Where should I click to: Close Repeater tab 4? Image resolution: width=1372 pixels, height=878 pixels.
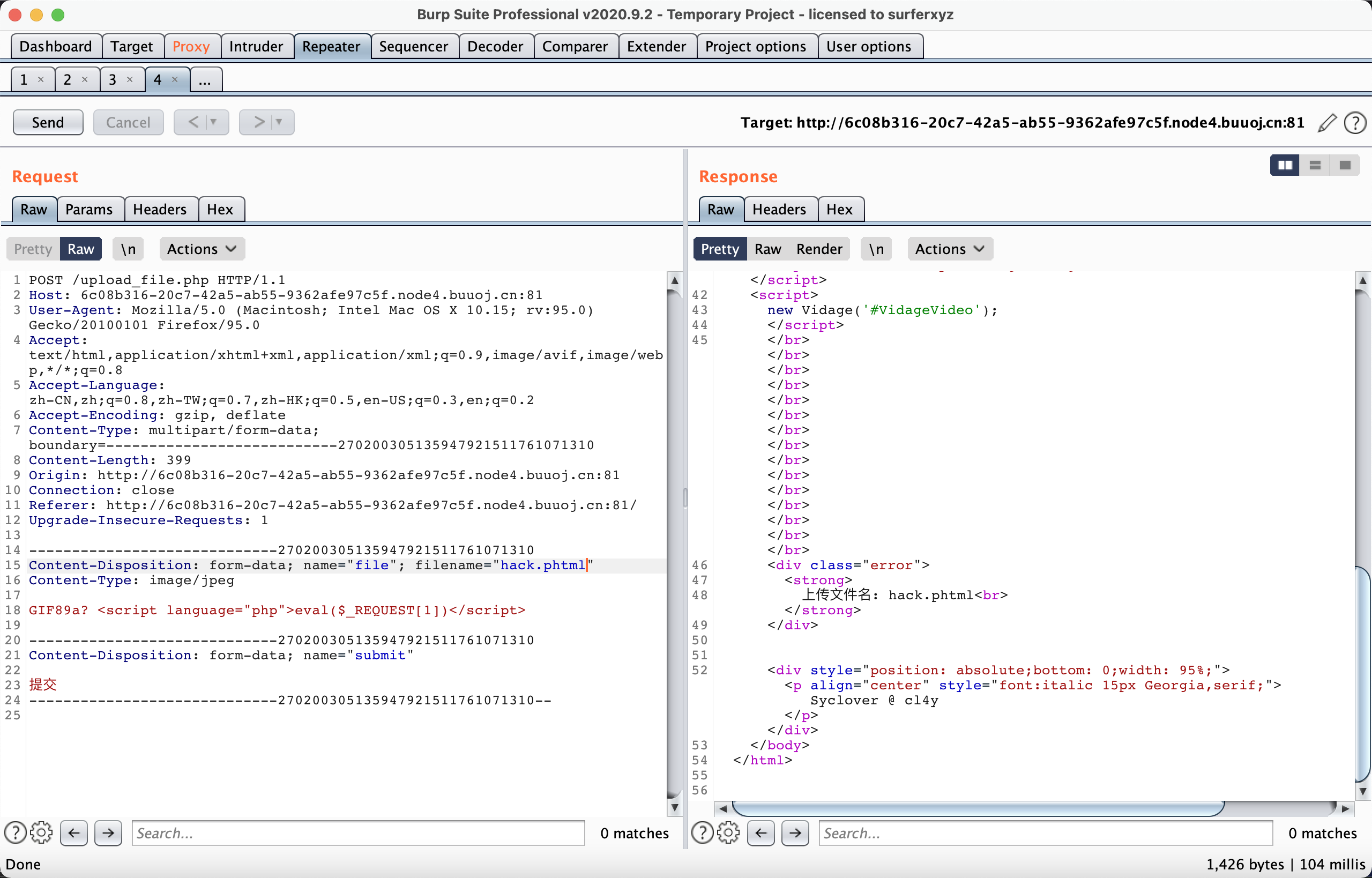(x=175, y=79)
